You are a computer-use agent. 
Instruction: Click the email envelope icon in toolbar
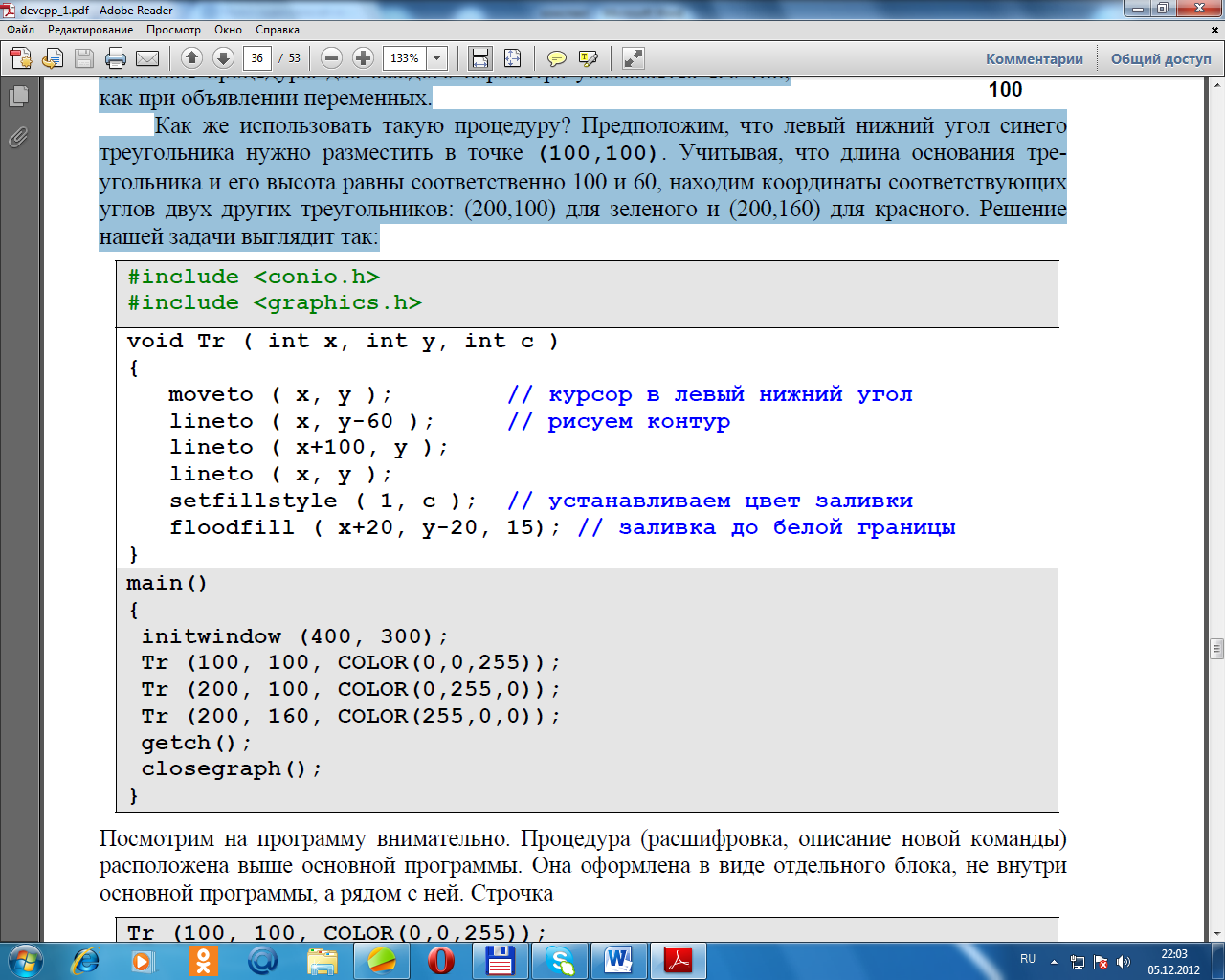(147, 58)
